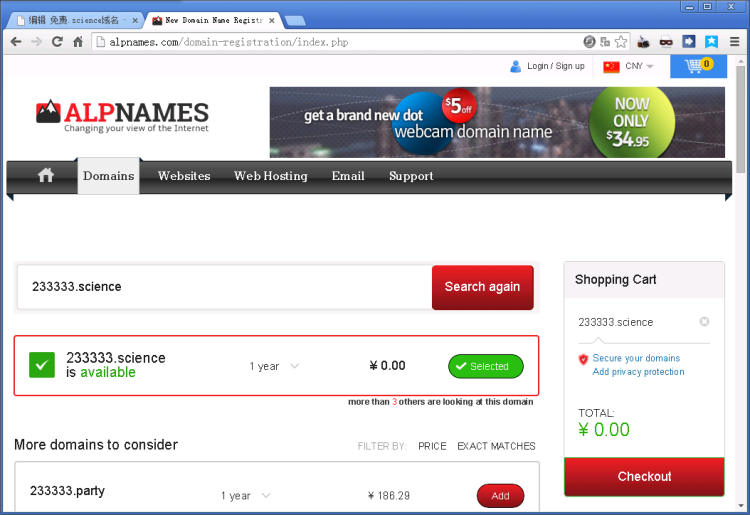The height and width of the screenshot is (515, 750).
Task: Click the dark creature extension icon
Action: point(644,42)
